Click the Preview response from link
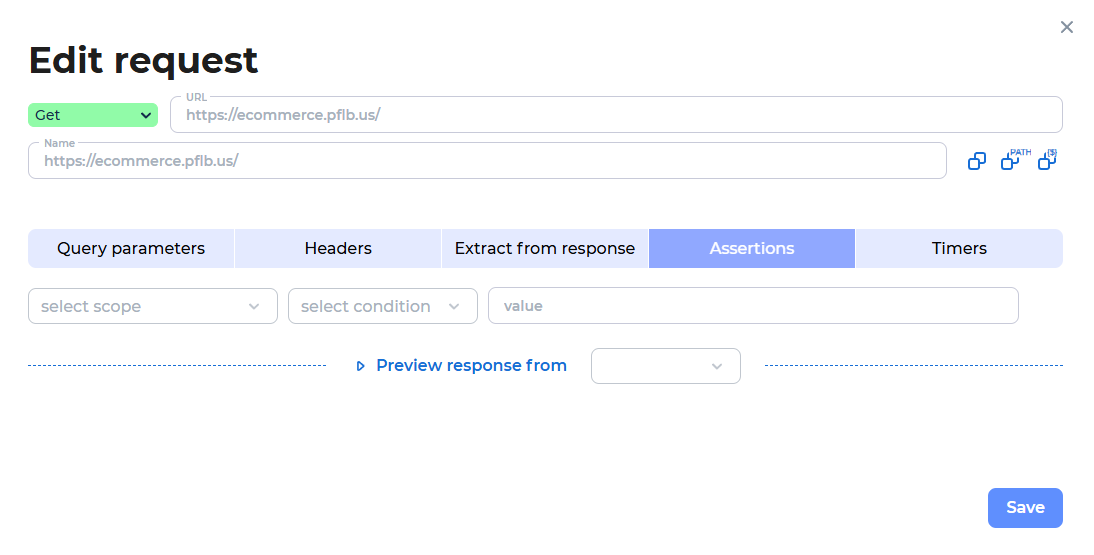Viewport: 1094px width, 555px height. point(471,366)
